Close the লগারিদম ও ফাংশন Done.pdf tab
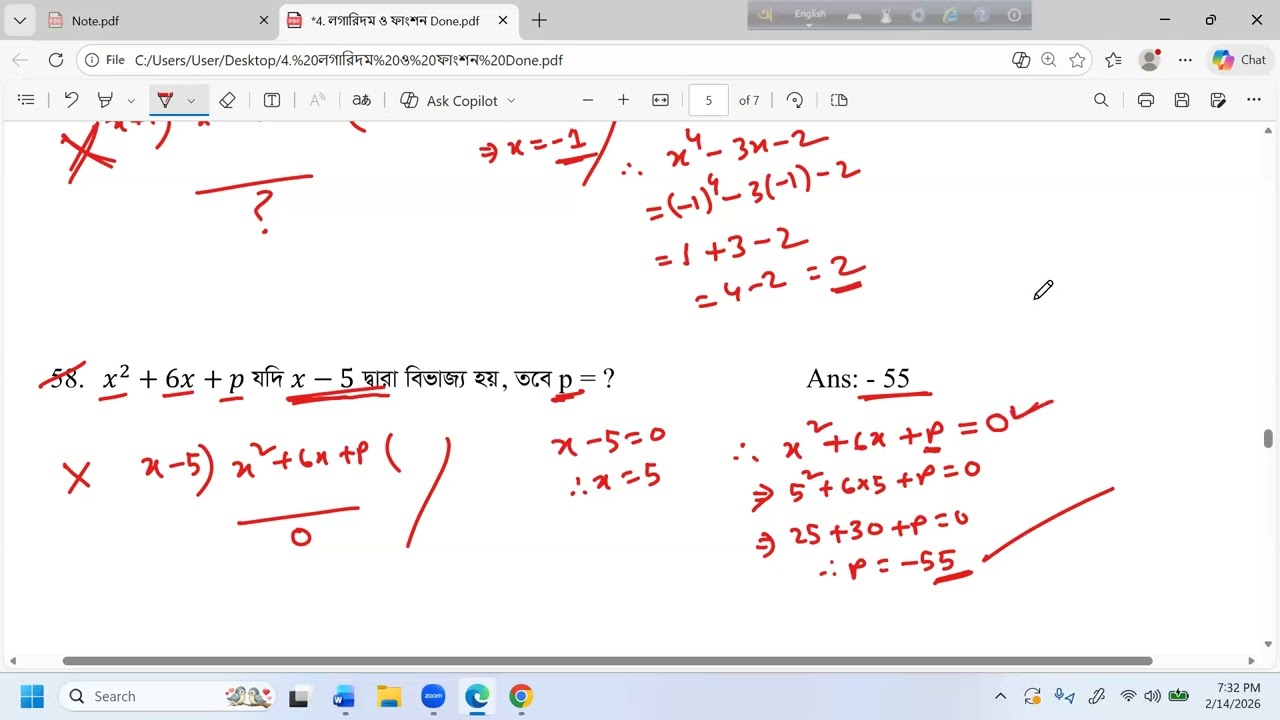The height and width of the screenshot is (720, 1280). tap(503, 21)
